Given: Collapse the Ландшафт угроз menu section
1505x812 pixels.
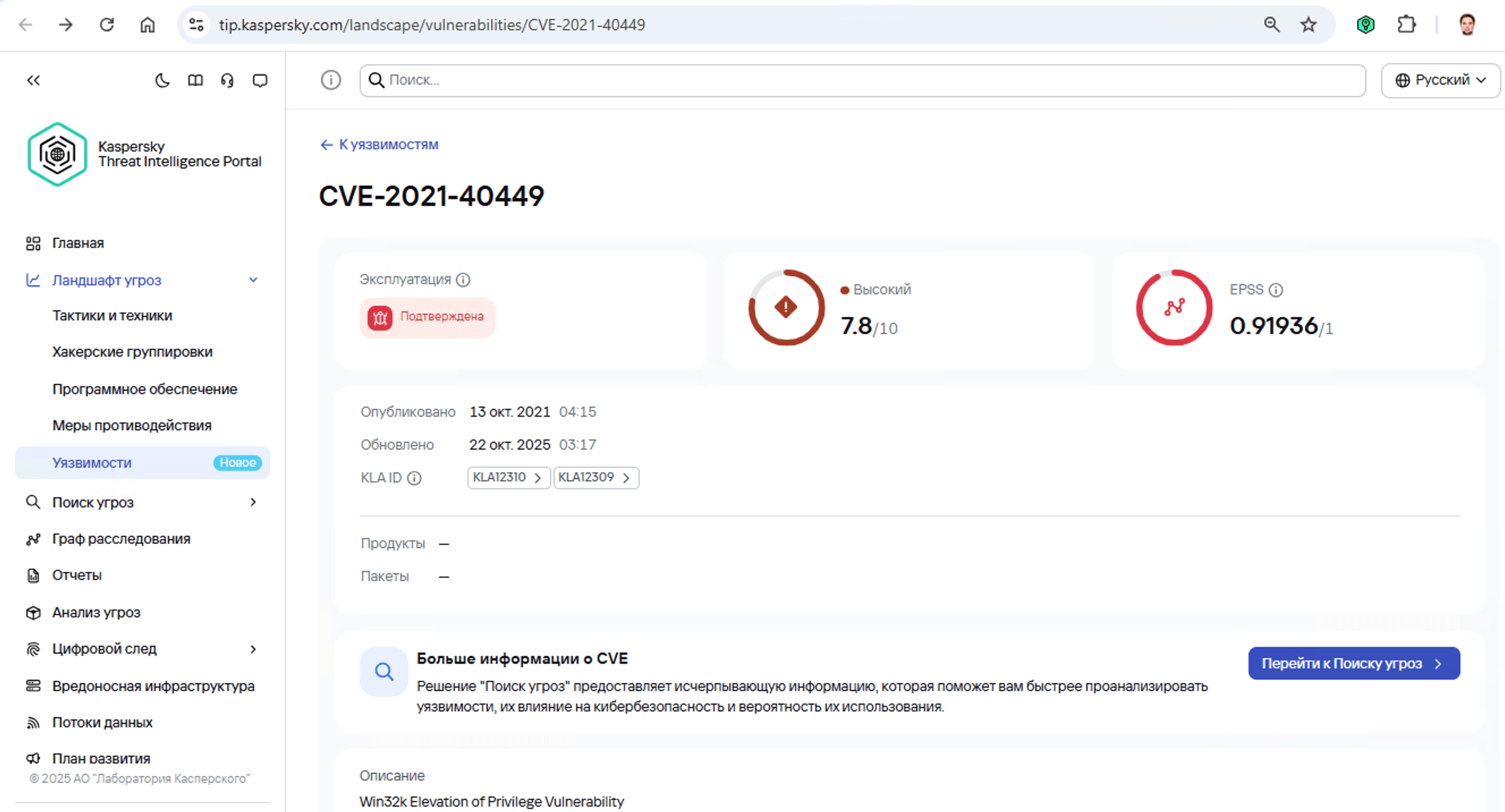Looking at the screenshot, I should 253,280.
